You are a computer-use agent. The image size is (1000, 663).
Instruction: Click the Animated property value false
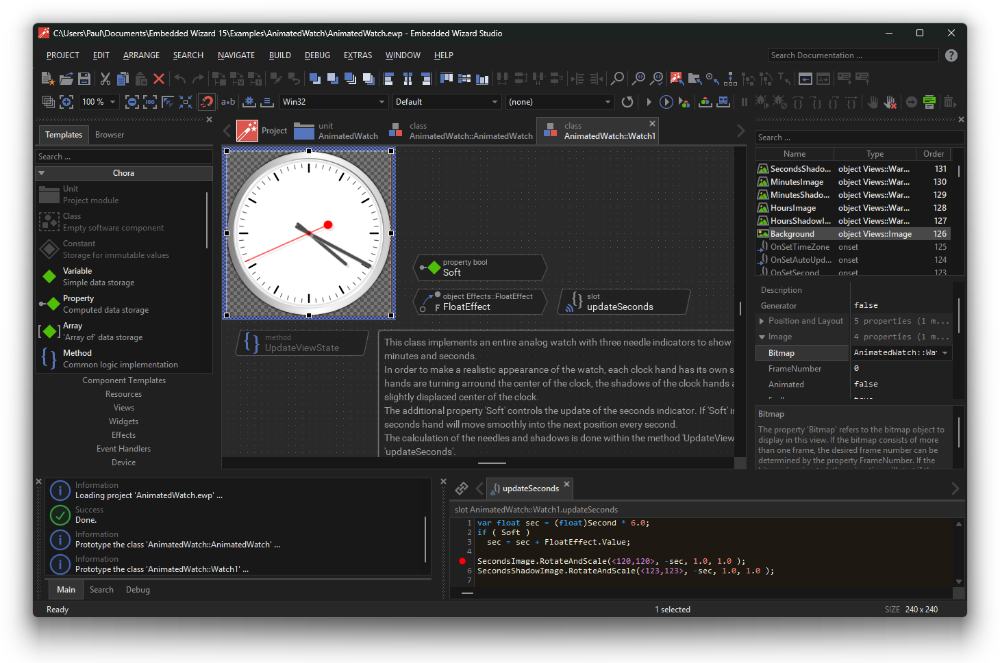coord(866,384)
